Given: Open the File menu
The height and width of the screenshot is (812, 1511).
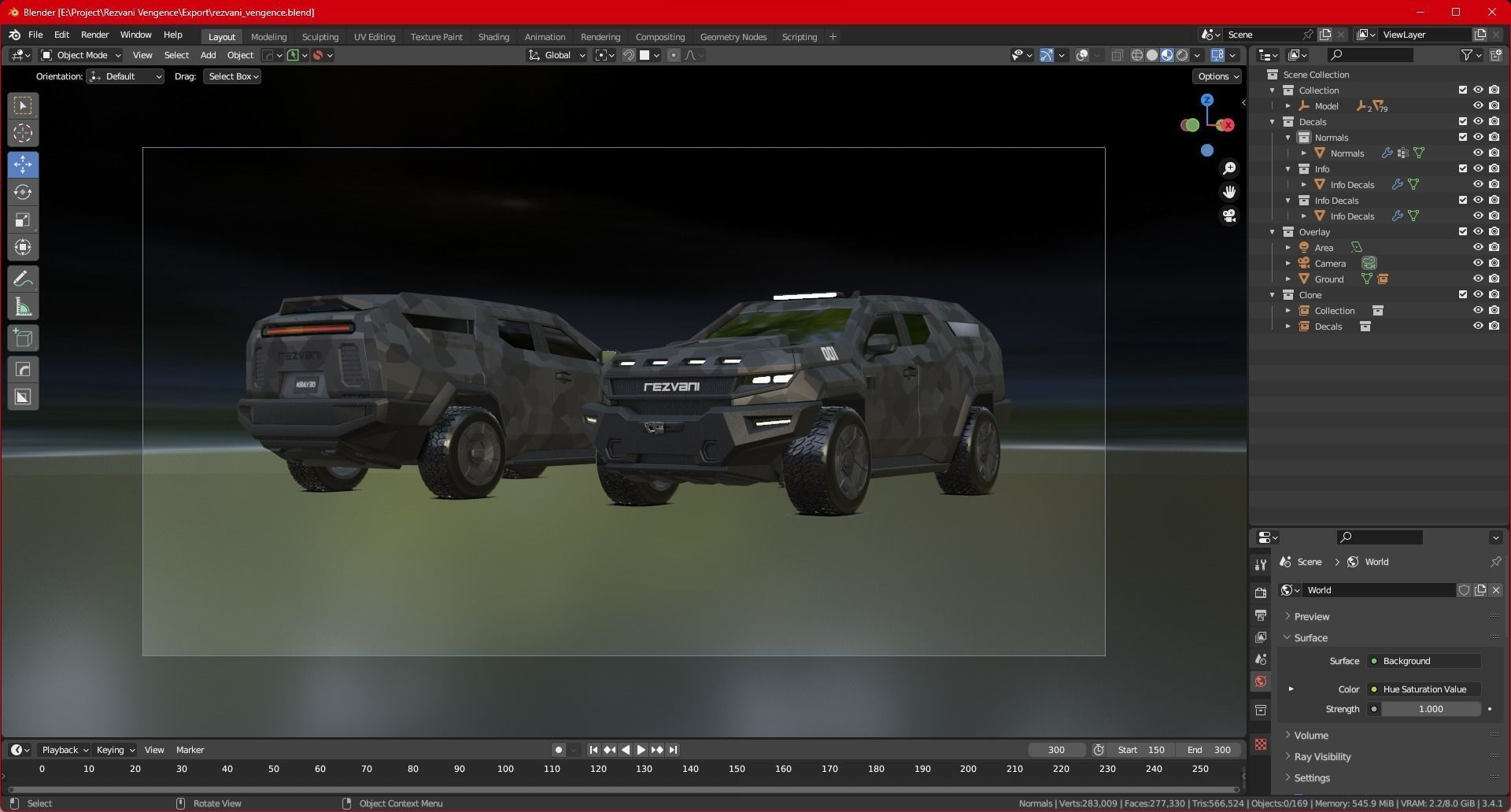Looking at the screenshot, I should pyautogui.click(x=35, y=35).
